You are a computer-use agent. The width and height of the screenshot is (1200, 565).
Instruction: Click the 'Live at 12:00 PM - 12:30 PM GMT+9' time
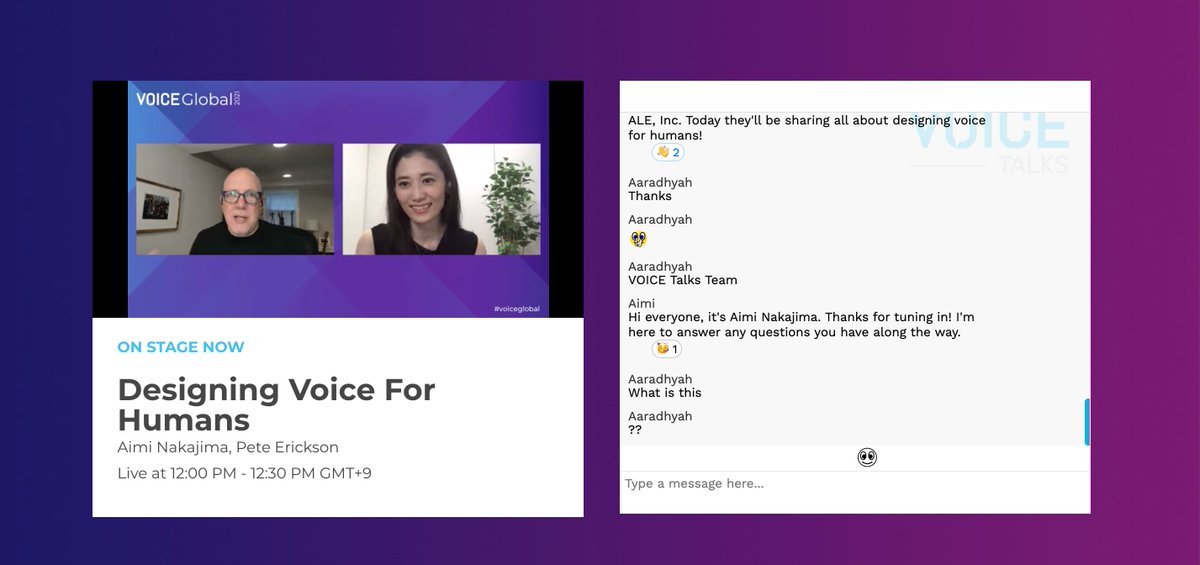point(244,473)
